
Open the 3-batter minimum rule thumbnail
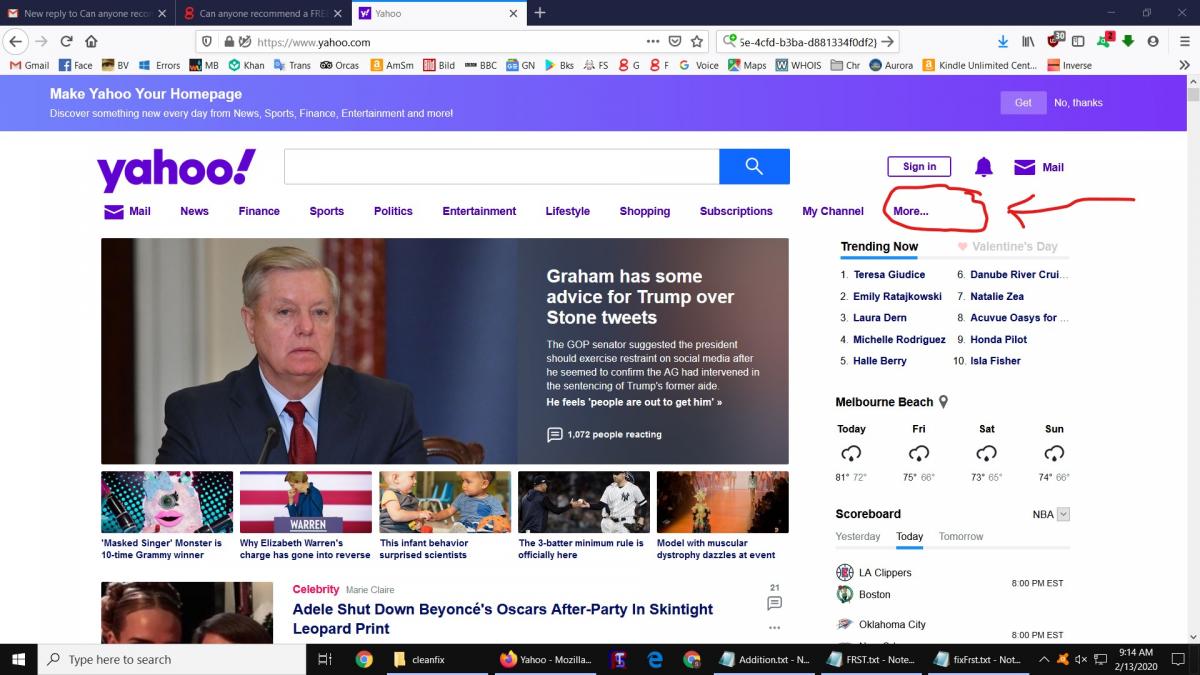tap(584, 502)
